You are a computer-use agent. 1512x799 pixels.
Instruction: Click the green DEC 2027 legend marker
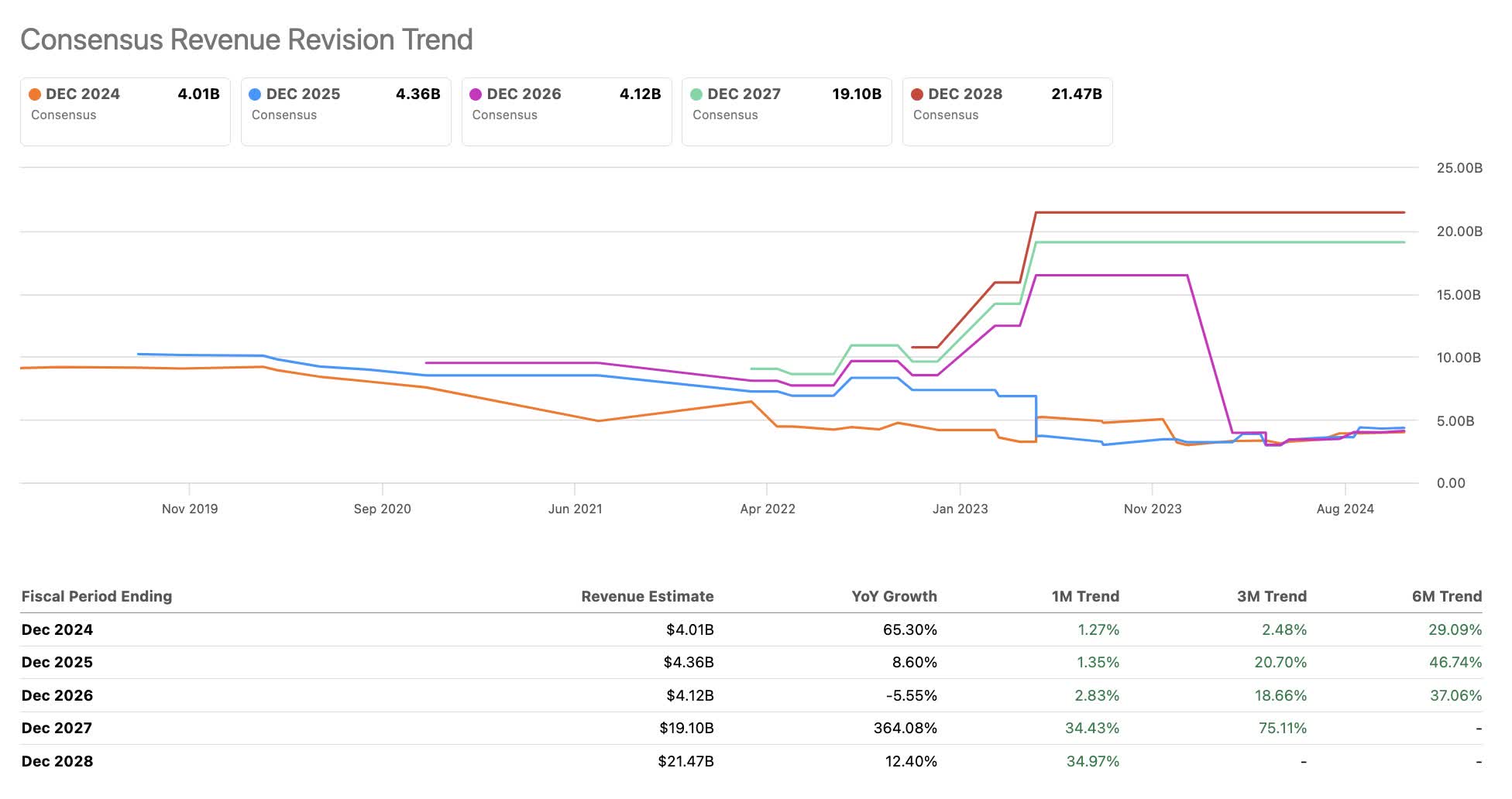click(x=698, y=94)
